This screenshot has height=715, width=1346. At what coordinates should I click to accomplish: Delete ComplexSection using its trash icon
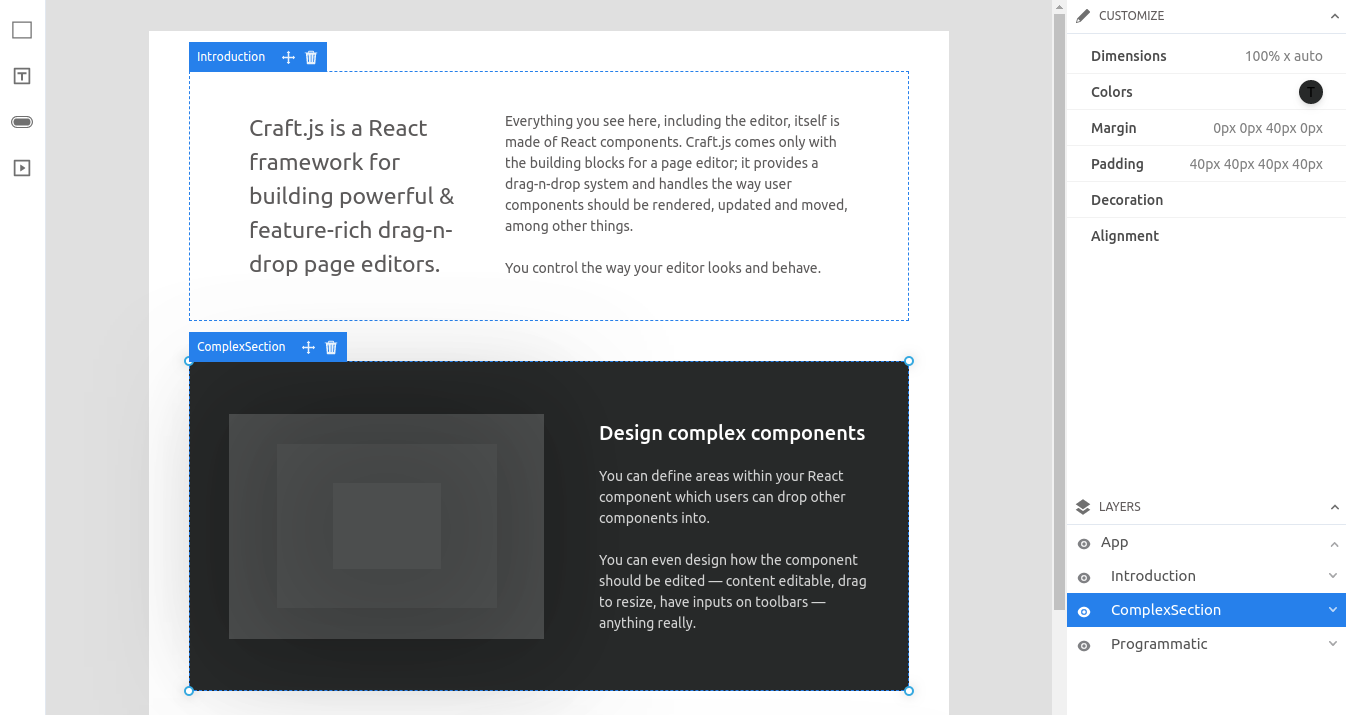[x=331, y=347]
